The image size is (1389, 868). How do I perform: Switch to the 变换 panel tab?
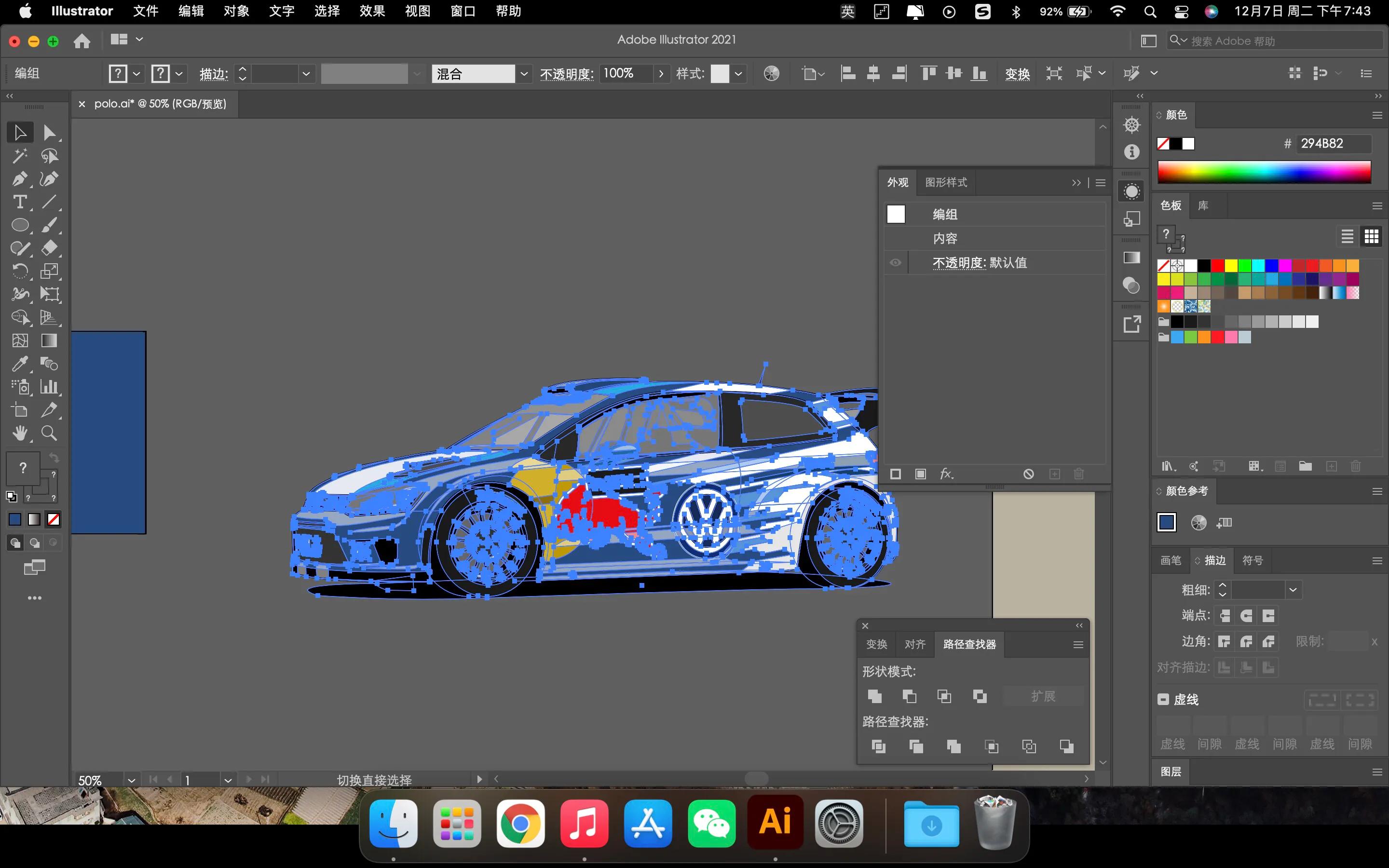[876, 644]
